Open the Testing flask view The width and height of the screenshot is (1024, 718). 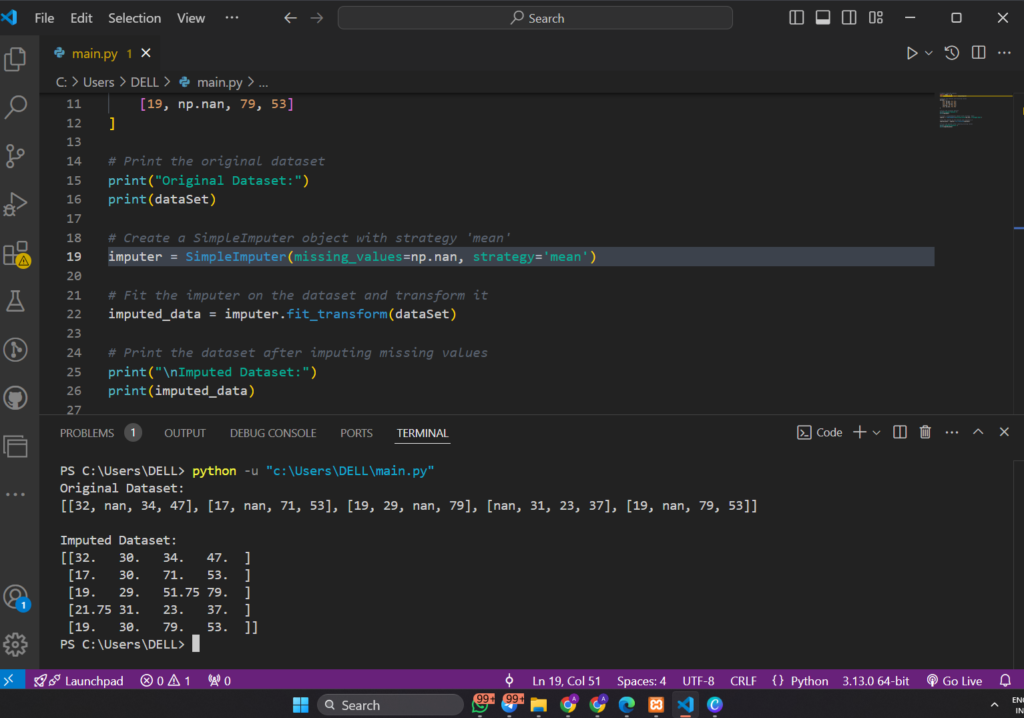[x=16, y=301]
